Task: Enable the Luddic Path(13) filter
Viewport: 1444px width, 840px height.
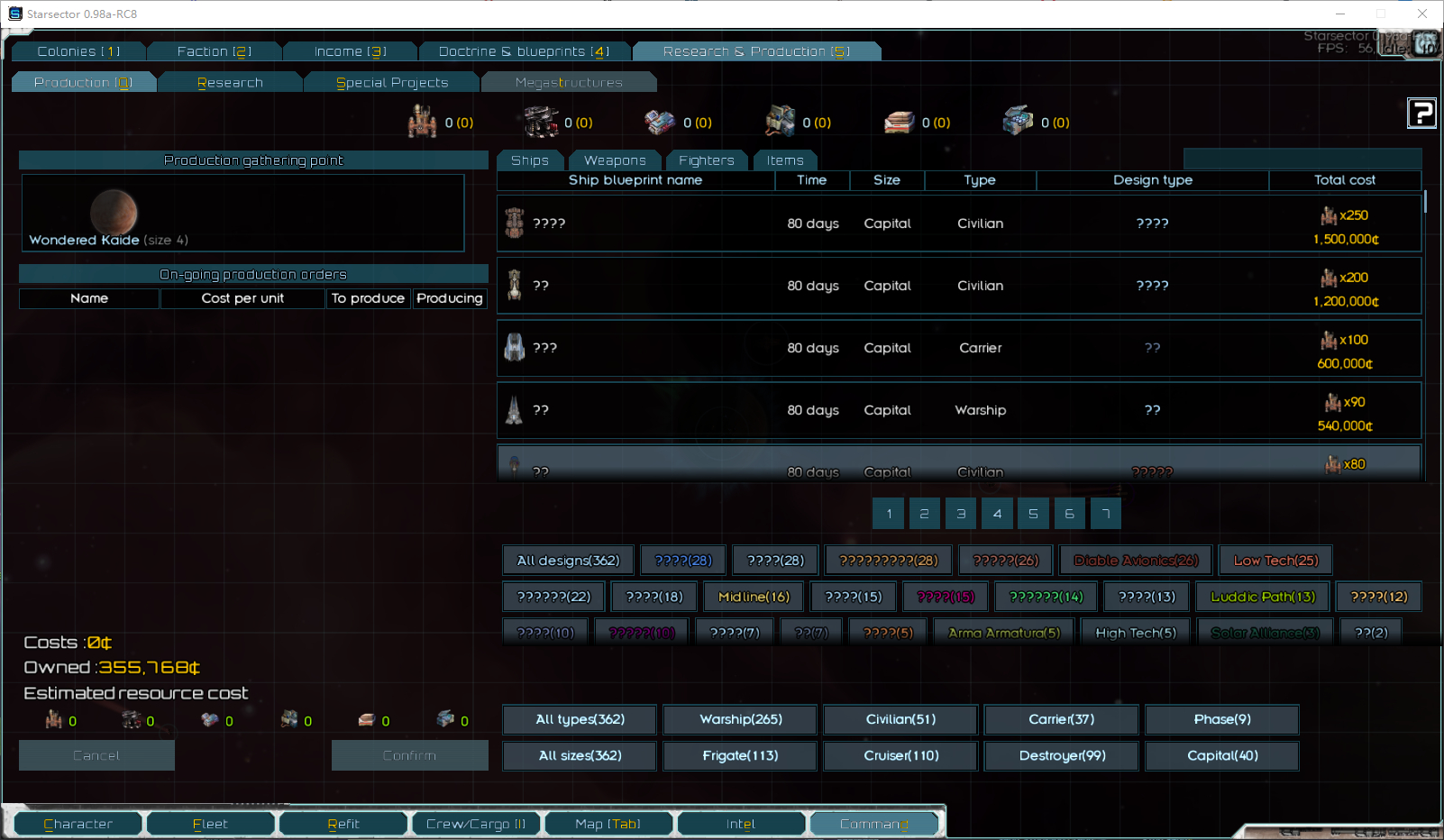Action: point(1262,597)
